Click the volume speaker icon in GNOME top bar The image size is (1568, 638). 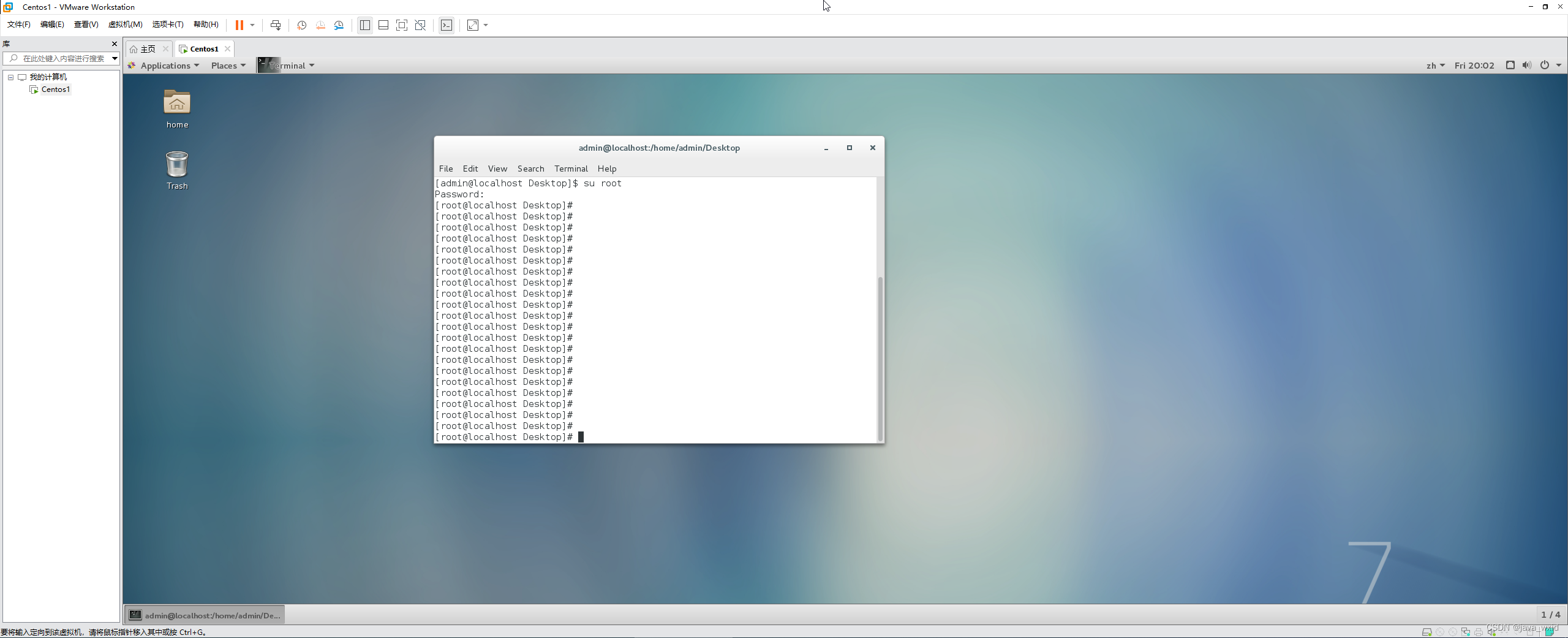[1527, 66]
